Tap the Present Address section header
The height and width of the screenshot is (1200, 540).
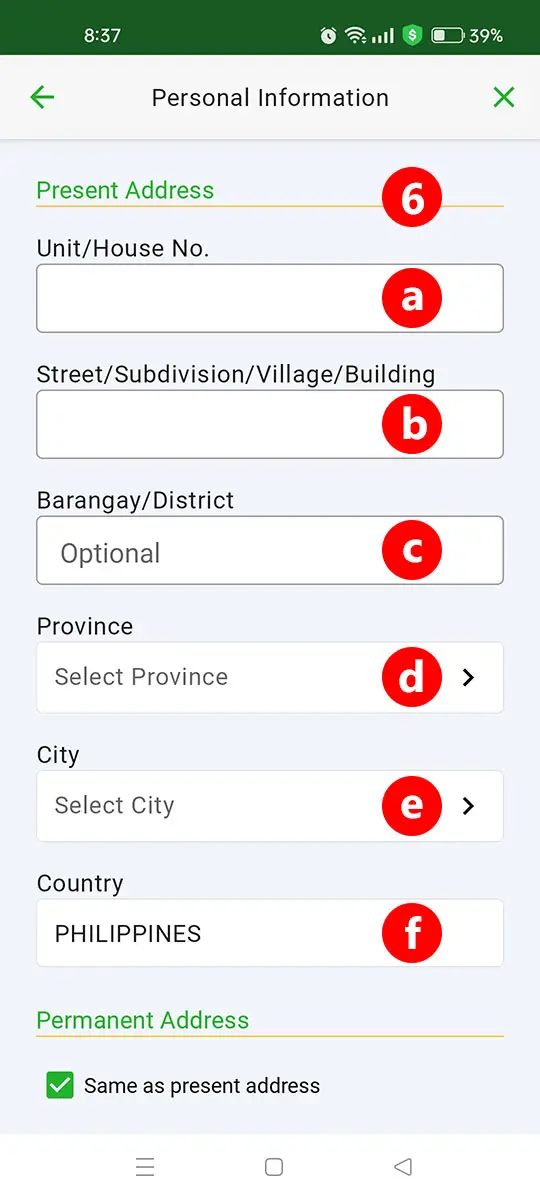point(125,190)
